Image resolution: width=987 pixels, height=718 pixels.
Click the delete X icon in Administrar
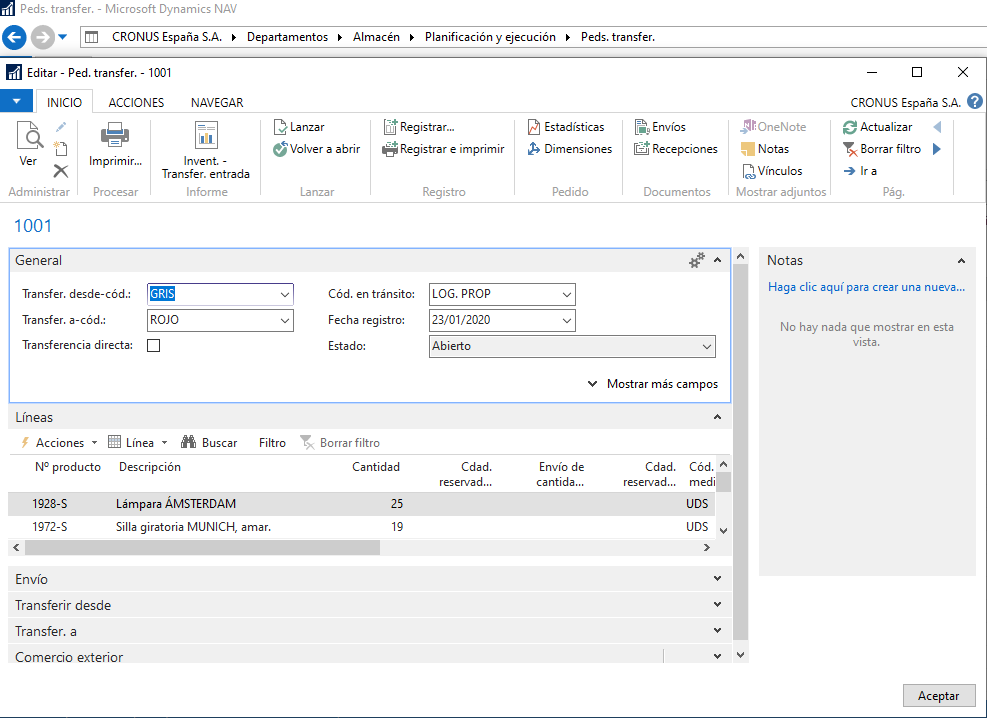click(x=60, y=171)
